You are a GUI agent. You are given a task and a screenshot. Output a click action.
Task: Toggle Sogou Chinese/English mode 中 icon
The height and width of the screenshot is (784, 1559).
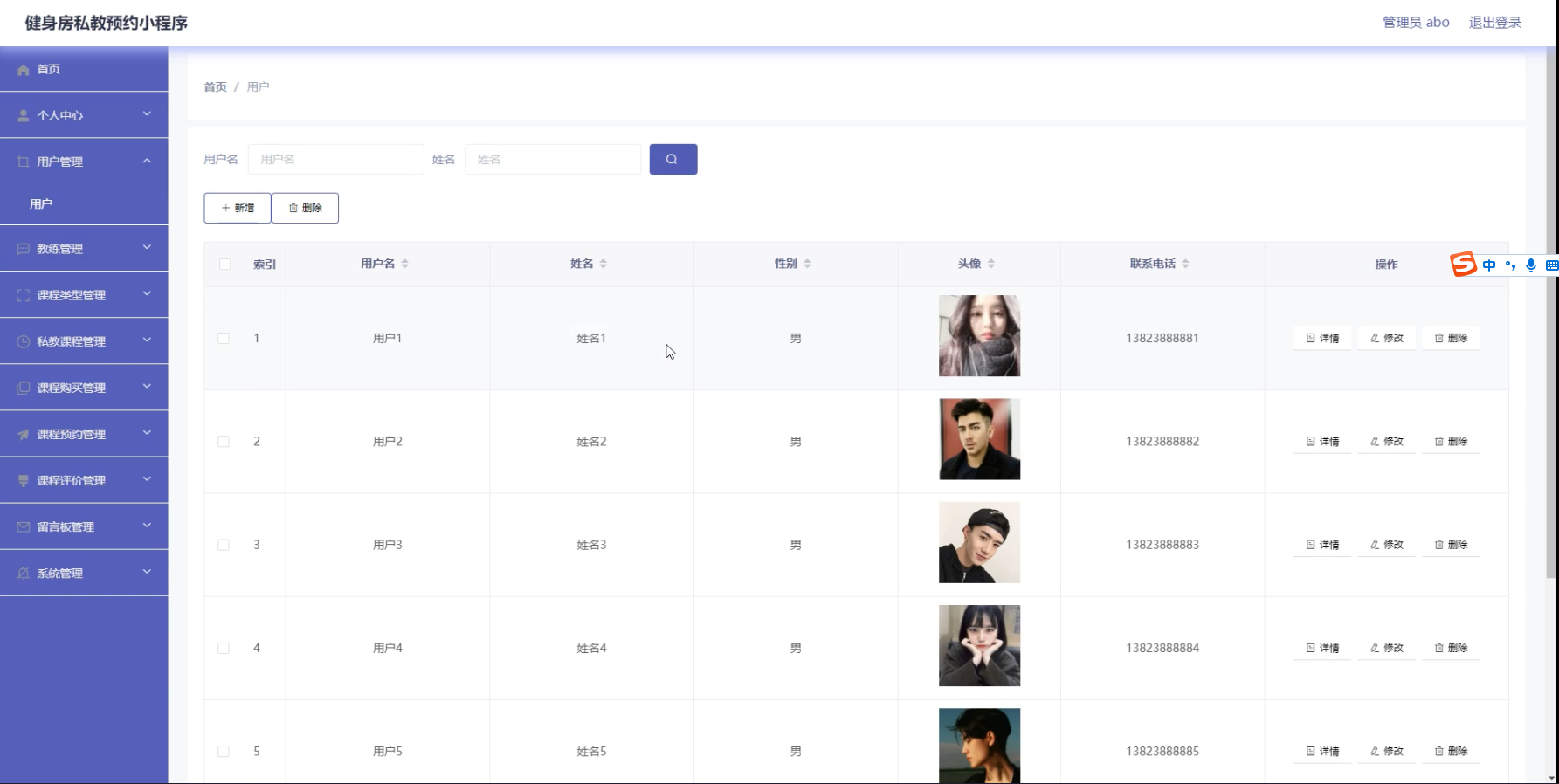1489,265
